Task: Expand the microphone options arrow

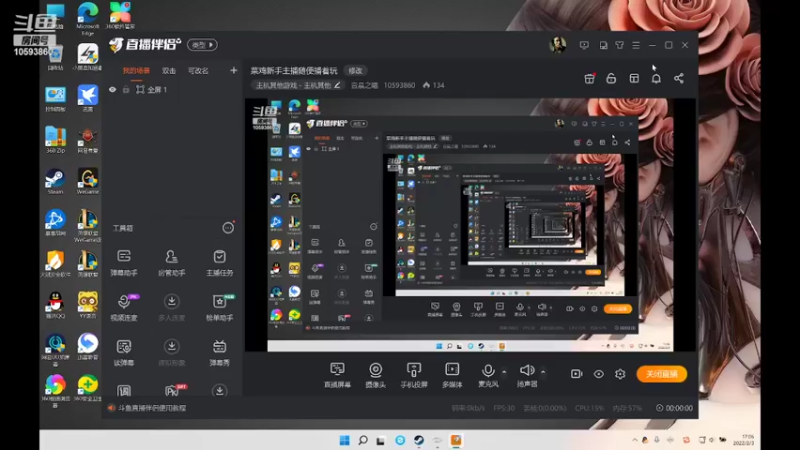Action: tap(504, 372)
